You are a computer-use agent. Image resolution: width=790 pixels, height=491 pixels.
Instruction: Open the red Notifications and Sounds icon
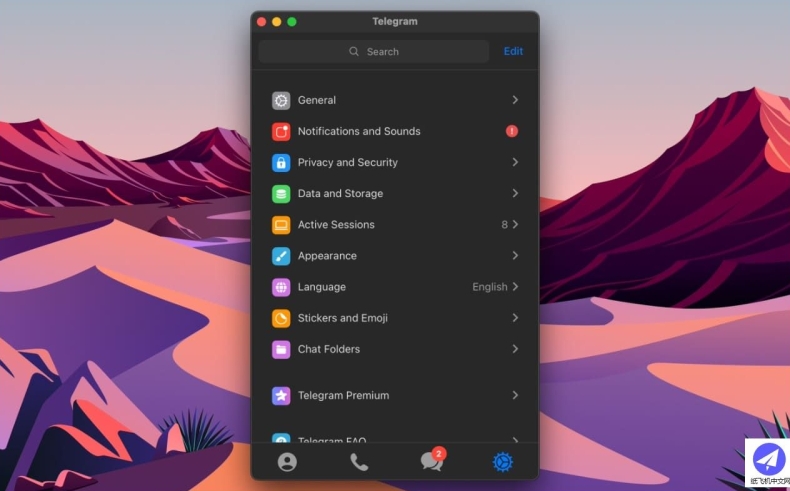click(x=281, y=131)
